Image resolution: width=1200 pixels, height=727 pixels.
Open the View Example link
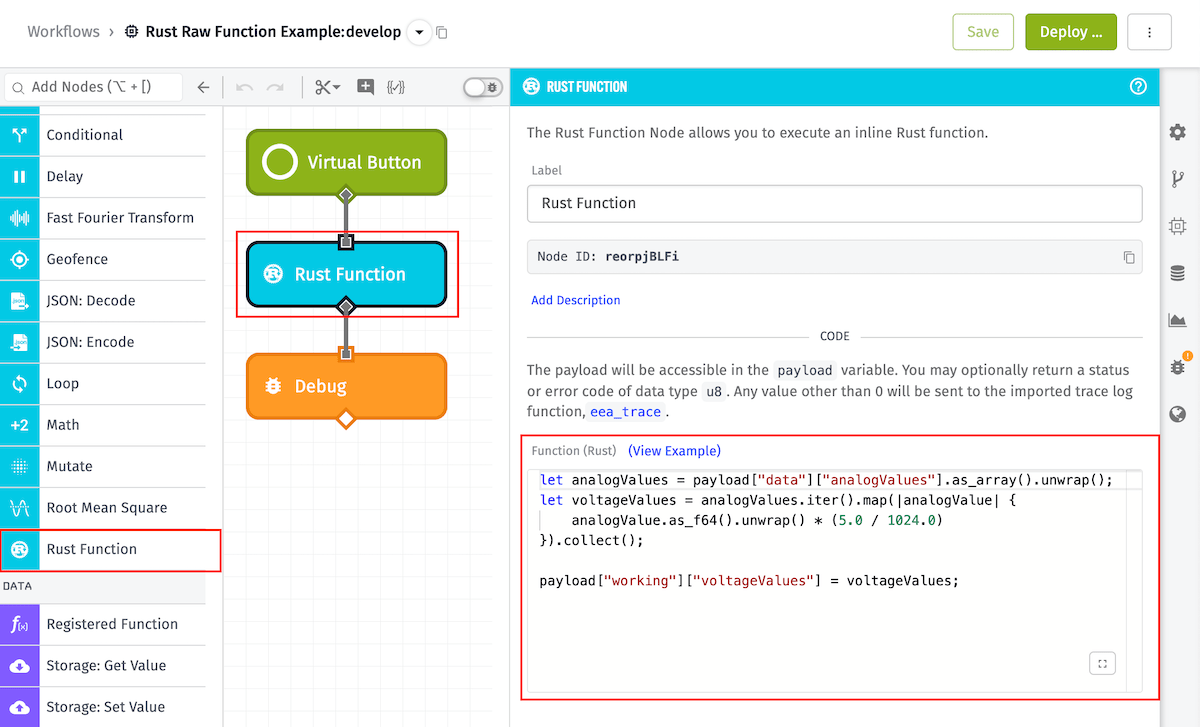[674, 451]
